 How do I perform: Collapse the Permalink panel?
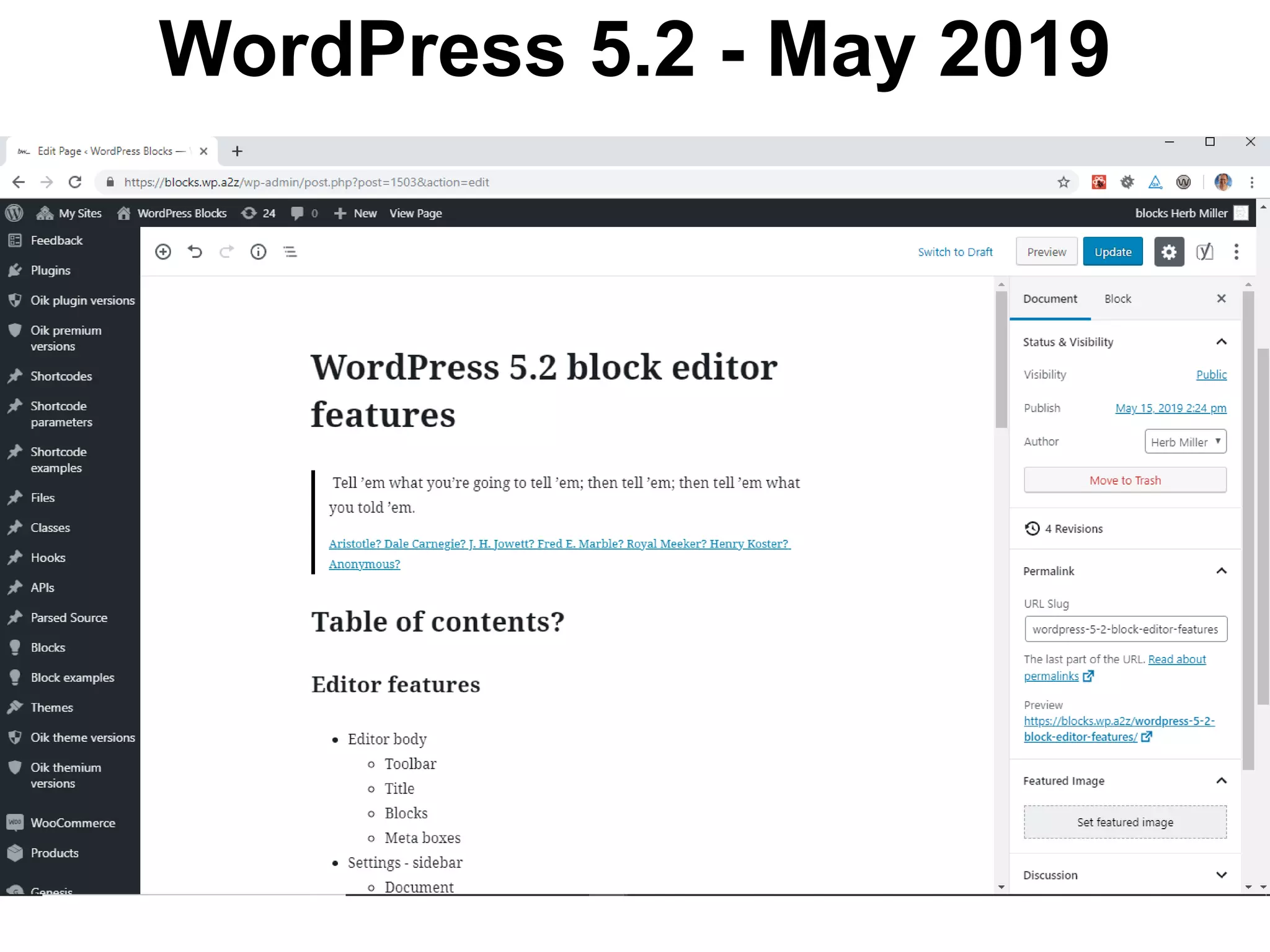(1125, 571)
